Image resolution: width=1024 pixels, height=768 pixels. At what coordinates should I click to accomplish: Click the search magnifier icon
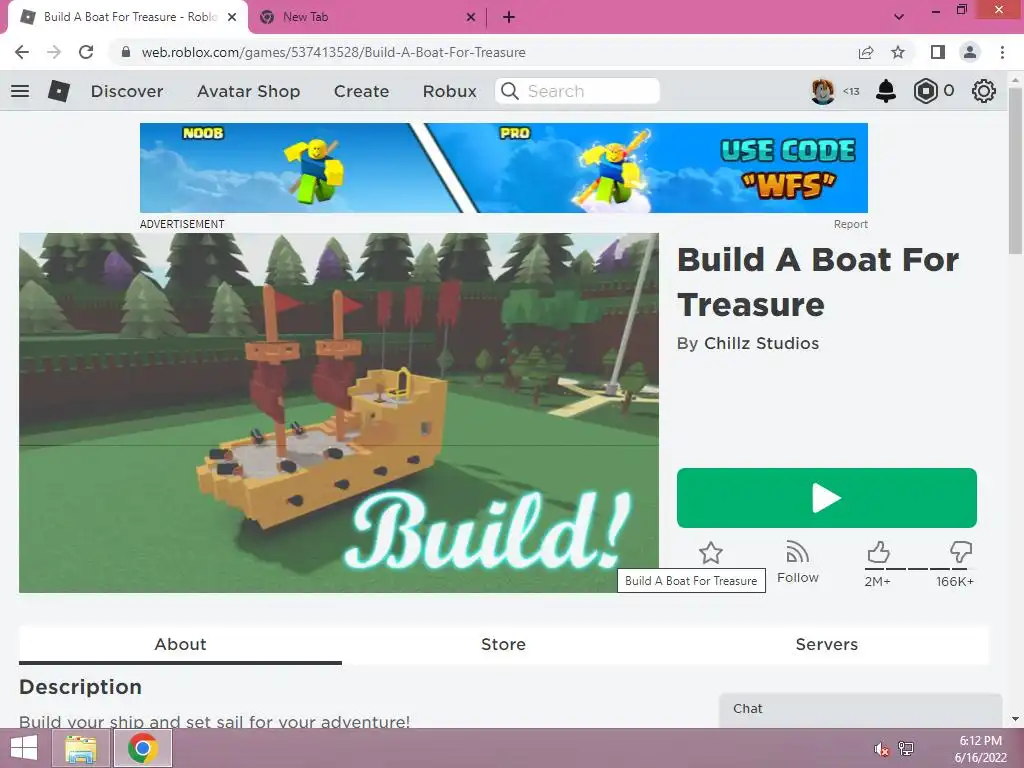point(509,91)
